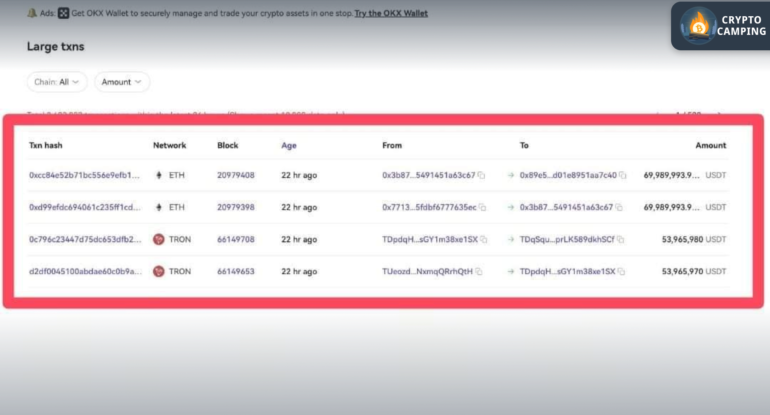
Task: Click the TRON network icon for block 66149708
Action: (x=158, y=240)
